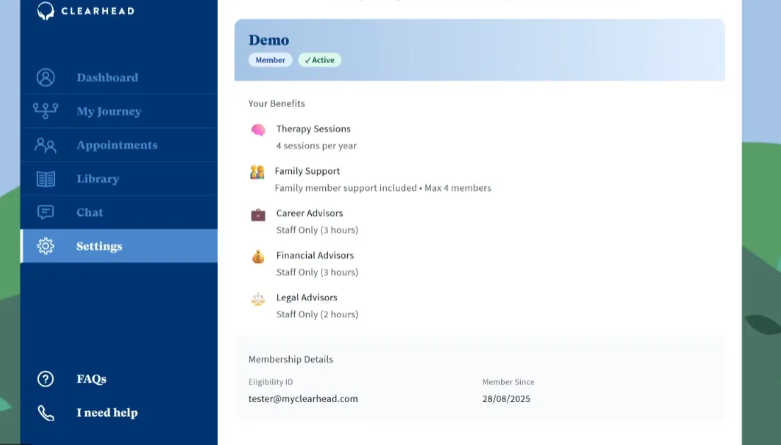The image size is (781, 445).
Task: Open the Chat section
Action: (x=119, y=212)
